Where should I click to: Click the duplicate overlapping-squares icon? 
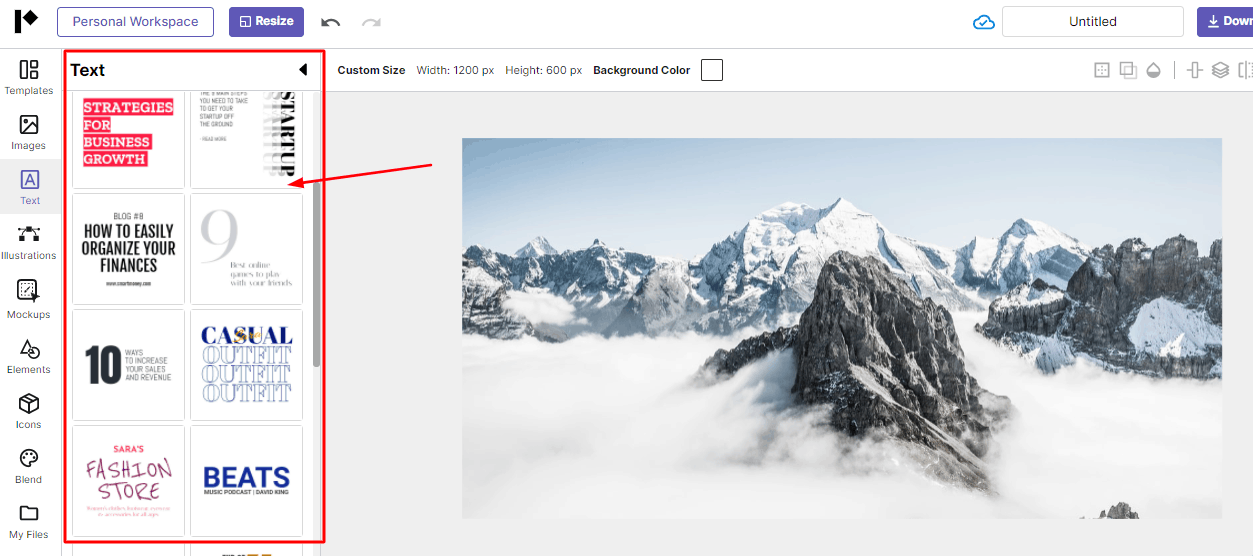pos(1128,70)
